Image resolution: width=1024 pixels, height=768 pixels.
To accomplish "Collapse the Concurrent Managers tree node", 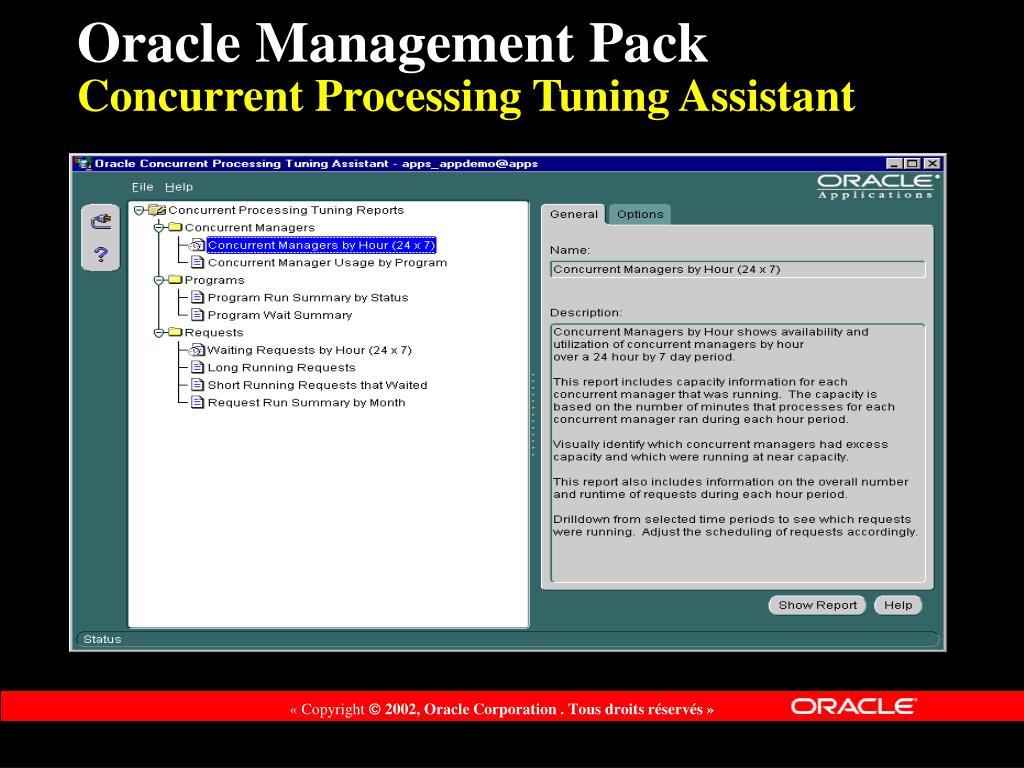I will [159, 227].
